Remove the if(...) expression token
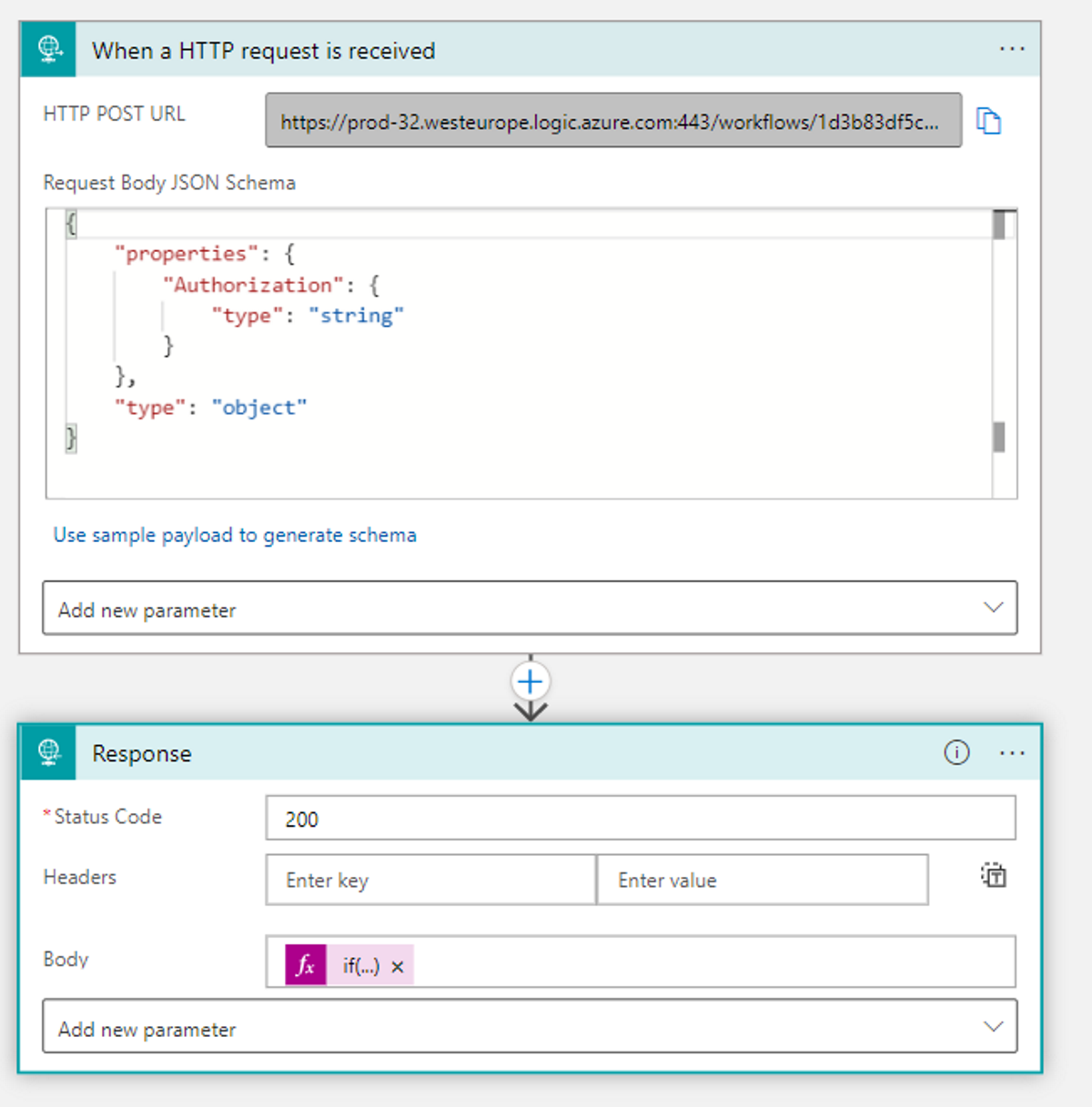The width and height of the screenshot is (1092, 1107). pyautogui.click(x=398, y=967)
